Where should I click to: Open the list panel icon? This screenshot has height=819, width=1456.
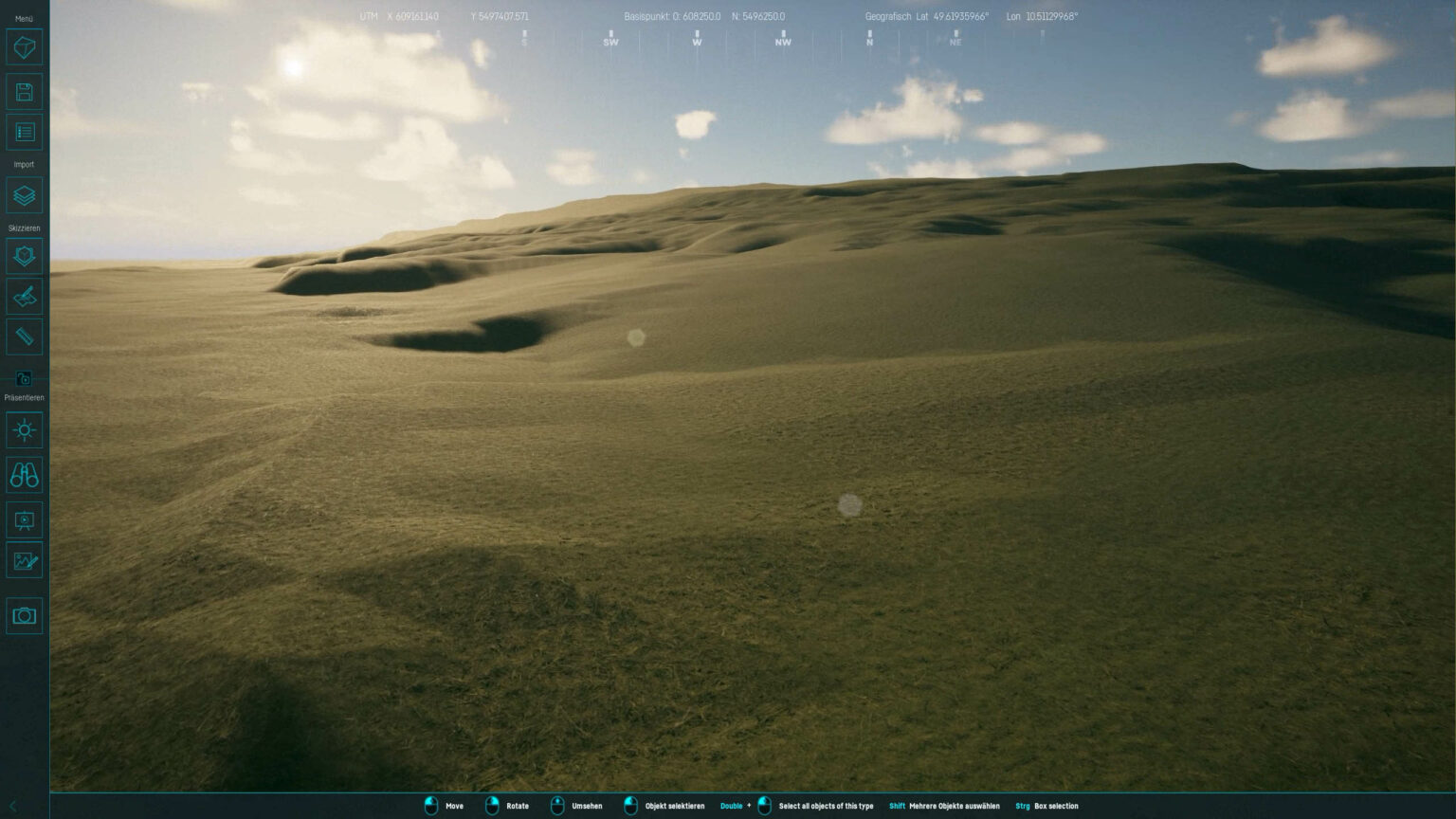click(25, 133)
